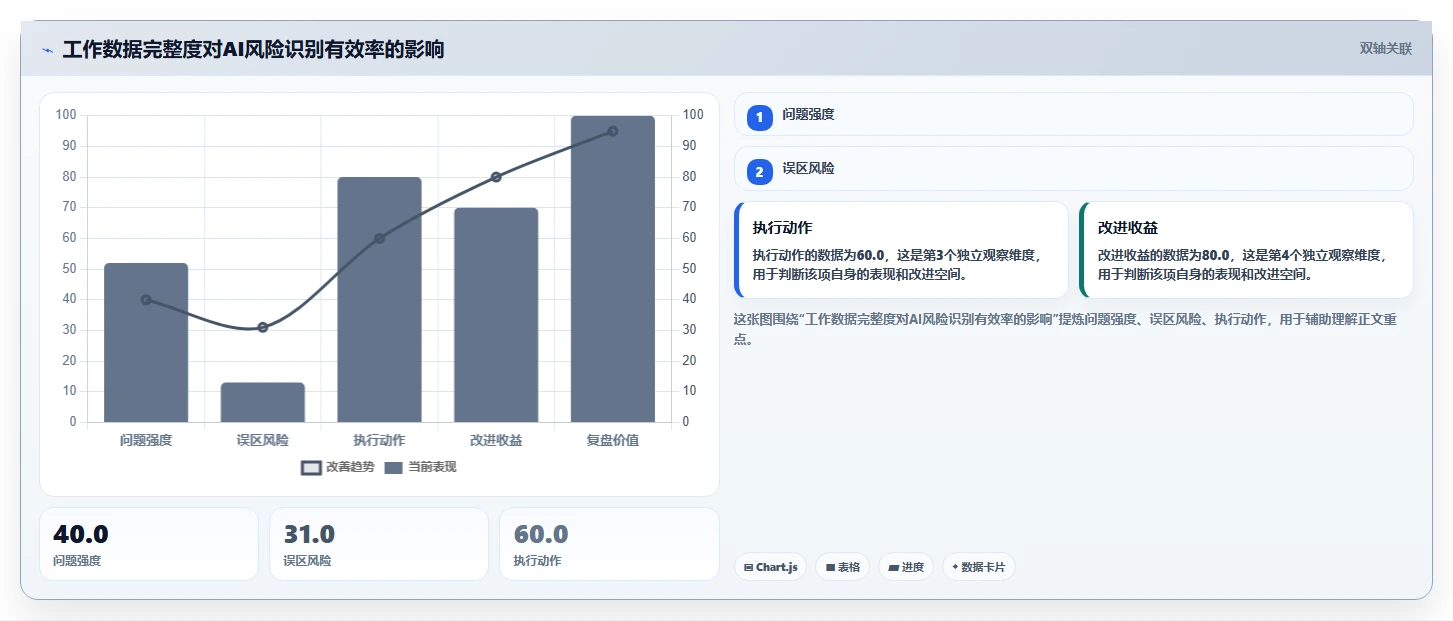Select the 执行动作 info card
This screenshot has width=1453, height=621.
tap(901, 250)
